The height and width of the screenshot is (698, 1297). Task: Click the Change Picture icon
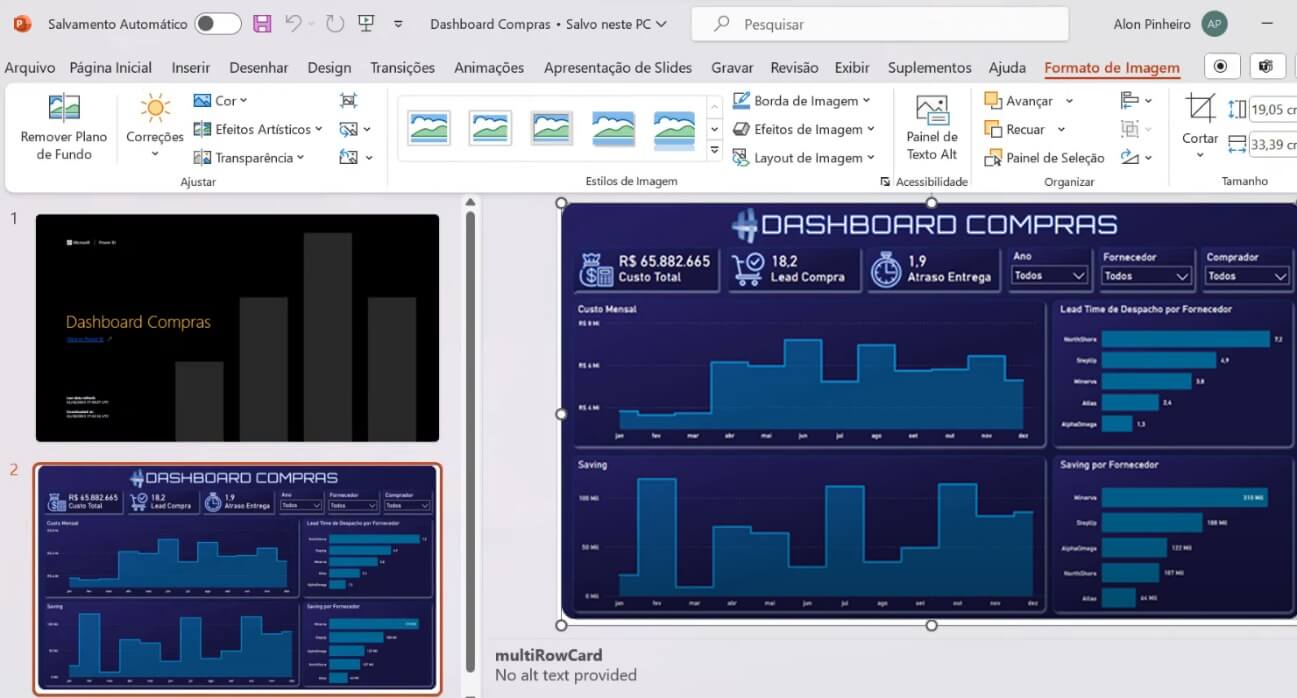pyautogui.click(x=348, y=129)
